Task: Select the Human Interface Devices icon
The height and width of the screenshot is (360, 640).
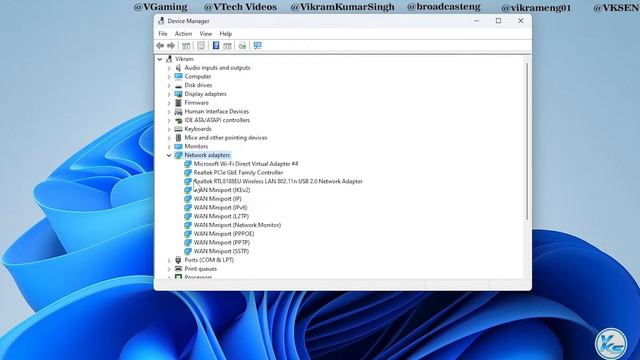Action: (x=178, y=111)
